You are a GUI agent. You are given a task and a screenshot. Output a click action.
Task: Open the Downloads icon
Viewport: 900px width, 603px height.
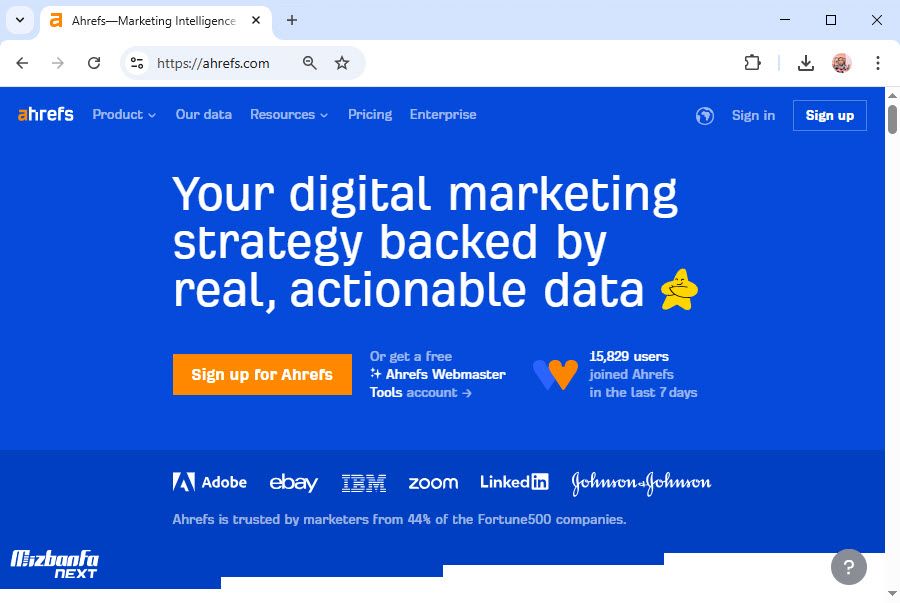coord(806,63)
